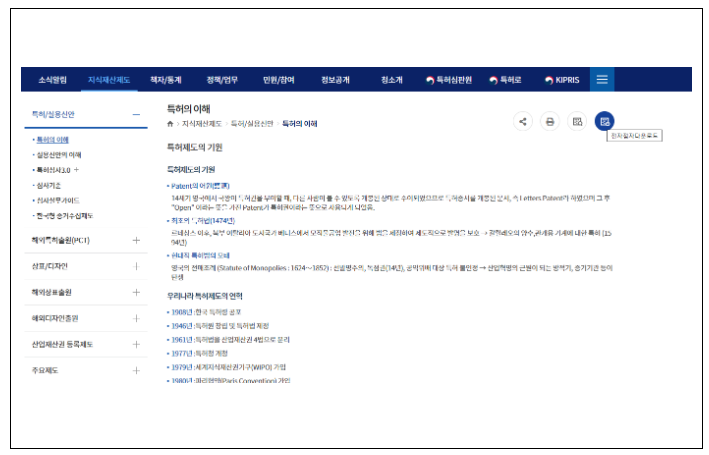Click the 1946년 history entry
This screenshot has width=709, height=455.
[x=220, y=326]
